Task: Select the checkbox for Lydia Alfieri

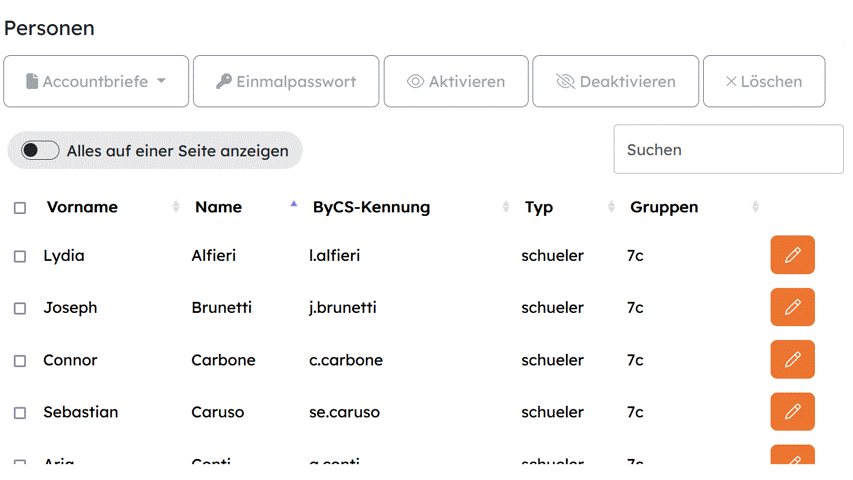Action: 20,256
